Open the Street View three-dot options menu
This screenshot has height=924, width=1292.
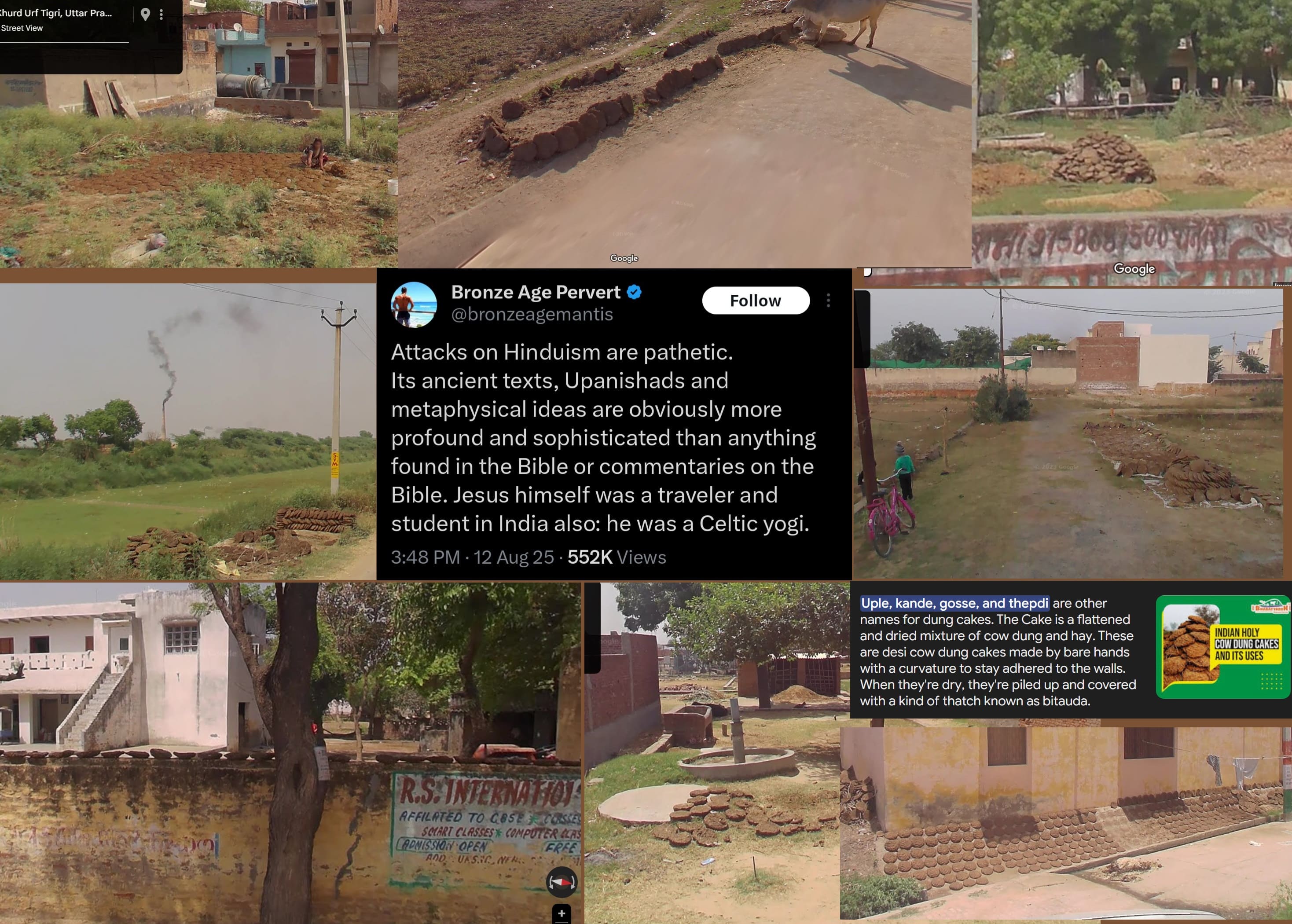[161, 14]
